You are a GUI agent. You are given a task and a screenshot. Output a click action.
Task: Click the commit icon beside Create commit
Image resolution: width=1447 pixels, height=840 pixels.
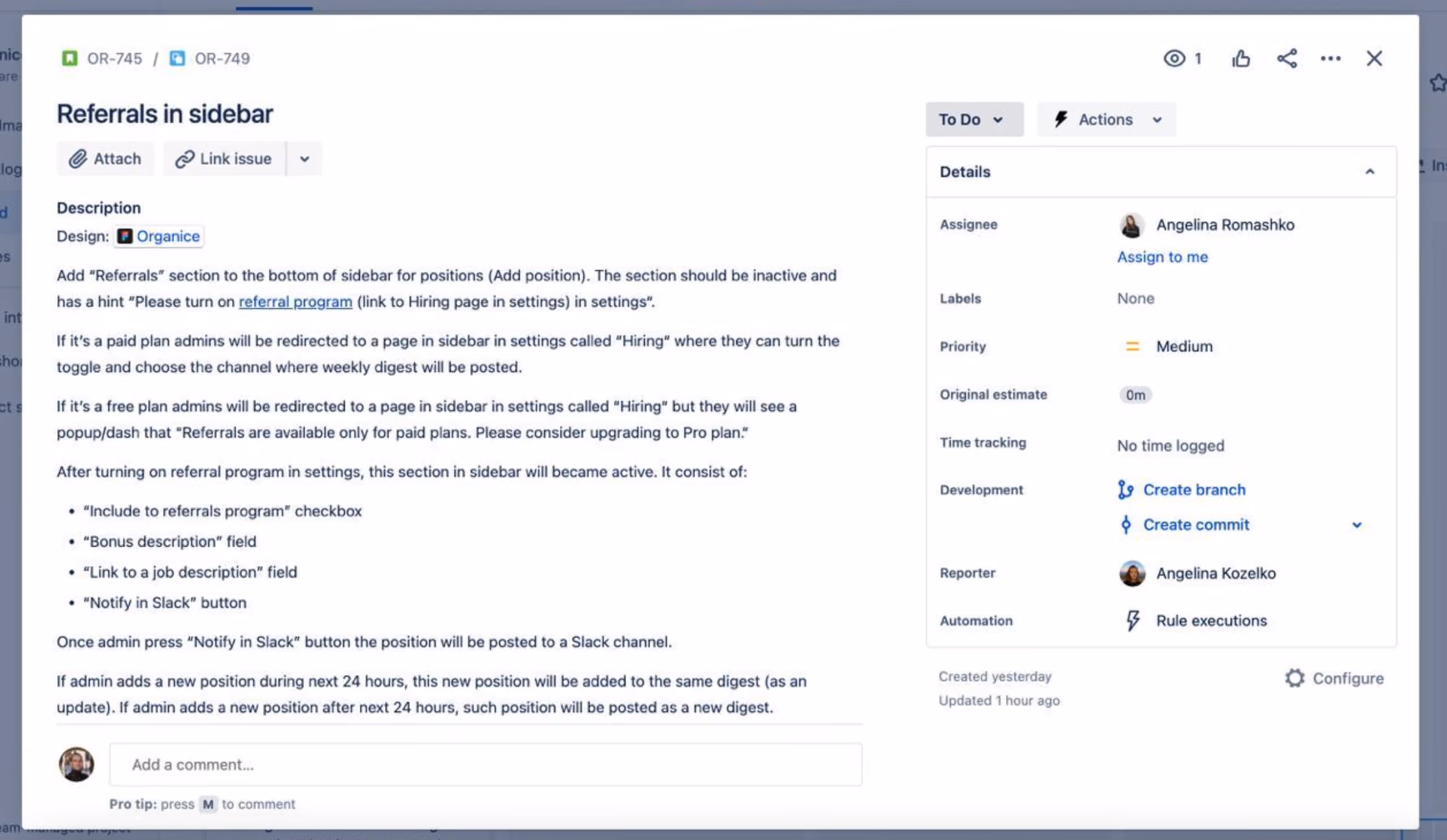1126,525
